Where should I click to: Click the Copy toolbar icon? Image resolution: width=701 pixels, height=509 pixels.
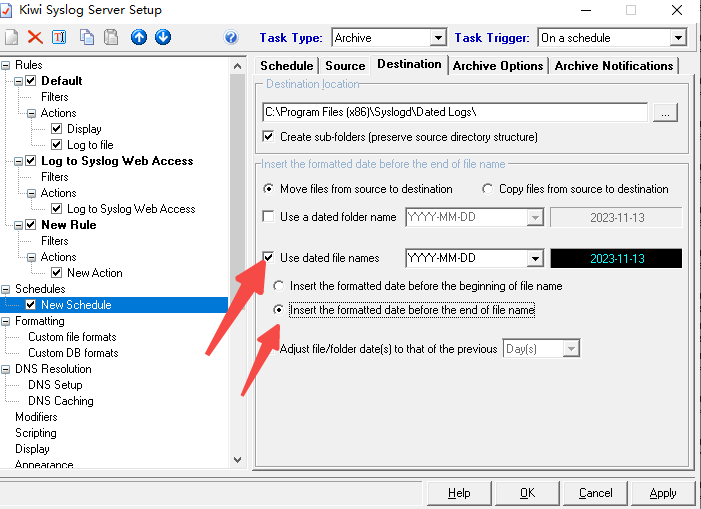point(87,37)
